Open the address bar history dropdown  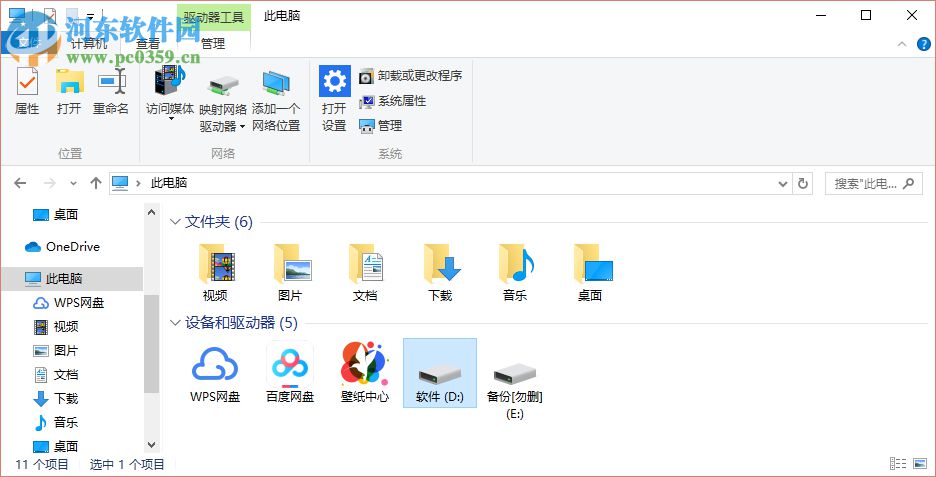(x=783, y=184)
